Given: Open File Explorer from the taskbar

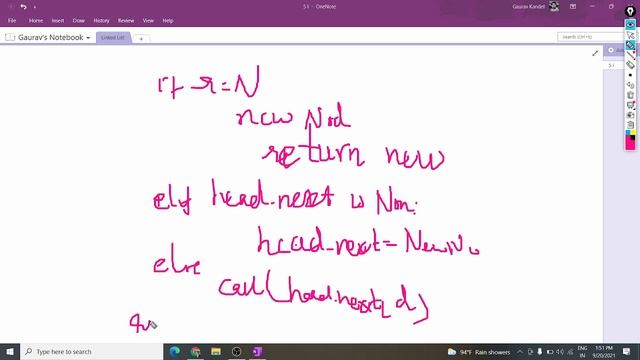Looking at the screenshot, I should click(216, 351).
